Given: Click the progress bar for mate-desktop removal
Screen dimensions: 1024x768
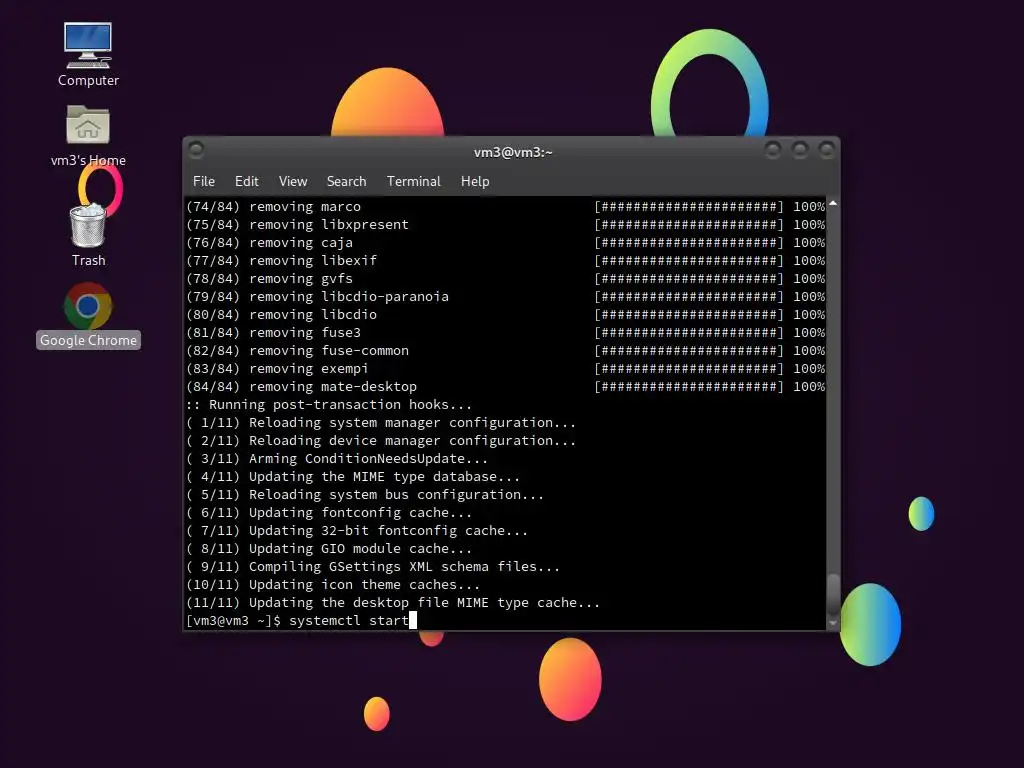Looking at the screenshot, I should click(689, 387).
